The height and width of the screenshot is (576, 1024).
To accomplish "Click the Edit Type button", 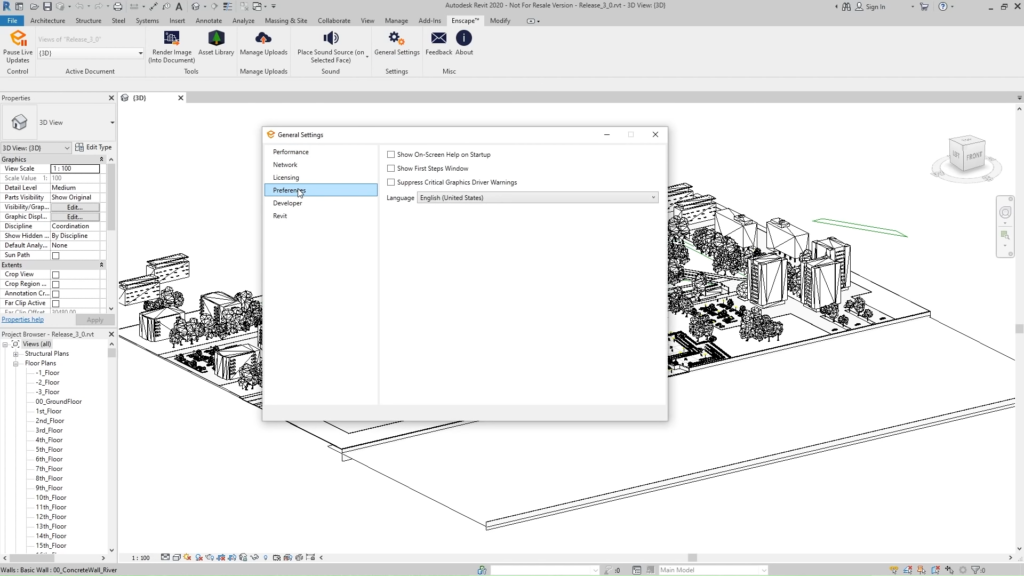I will point(94,148).
